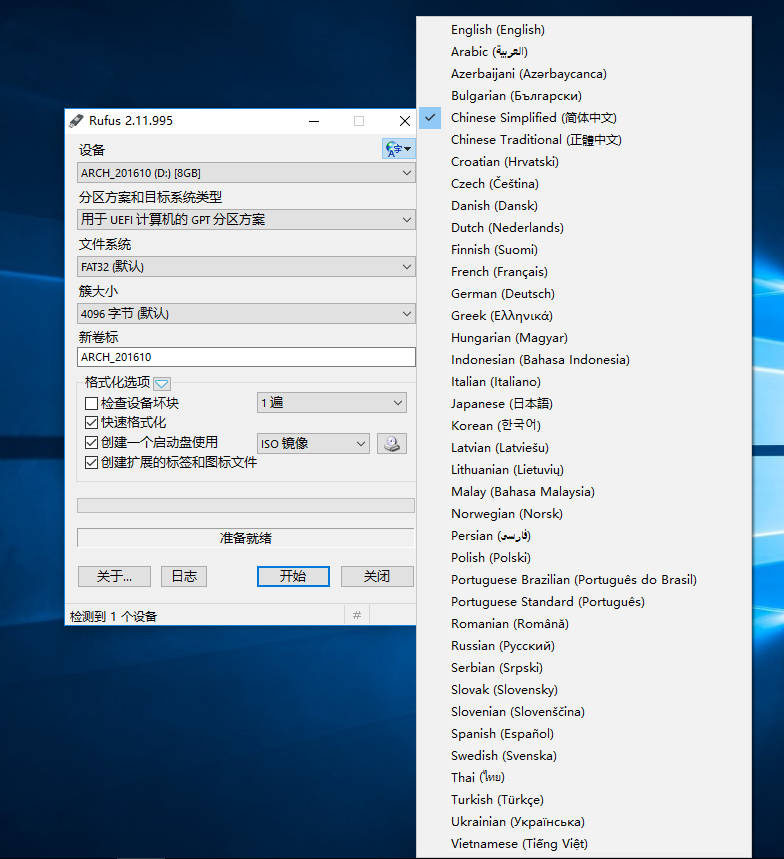This screenshot has width=784, height=859.
Task: Toggle 快速格式化 checkbox
Action: pos(91,423)
